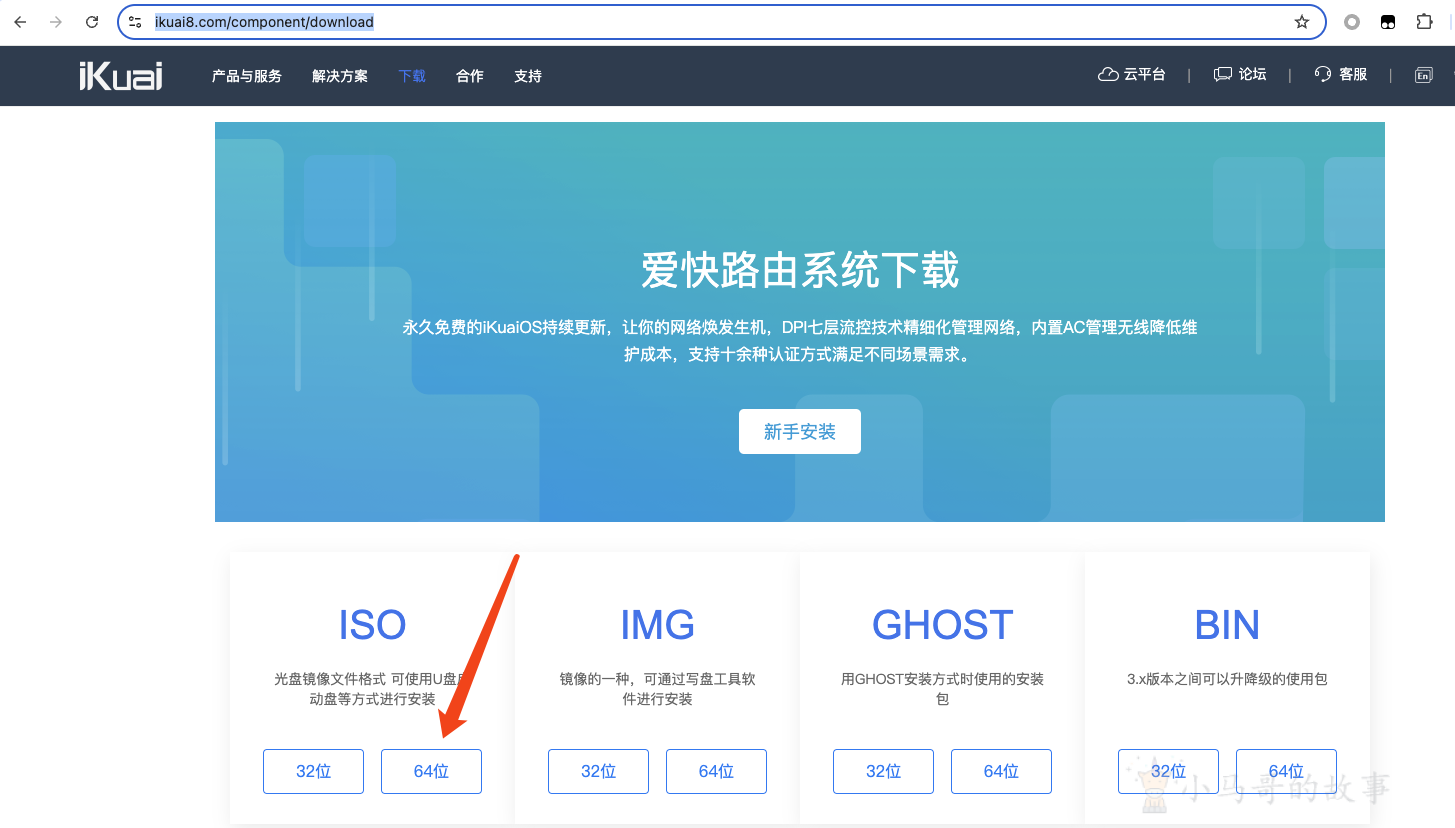Screen dimensions: 1455x828
Task: Download the GHOST 64位 version
Action: pos(1001,771)
